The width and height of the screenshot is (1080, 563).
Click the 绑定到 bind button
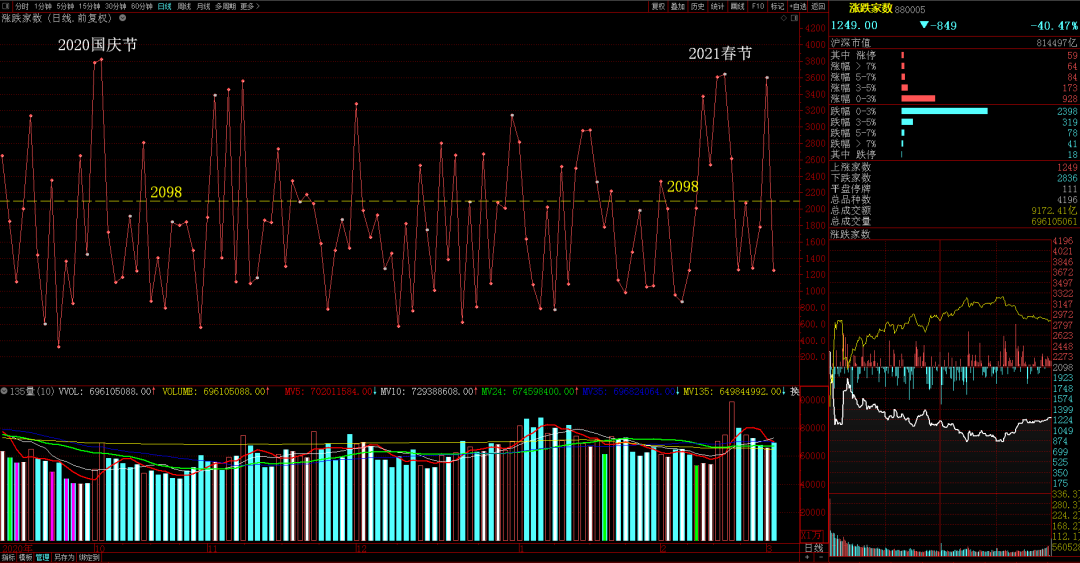tap(89, 557)
